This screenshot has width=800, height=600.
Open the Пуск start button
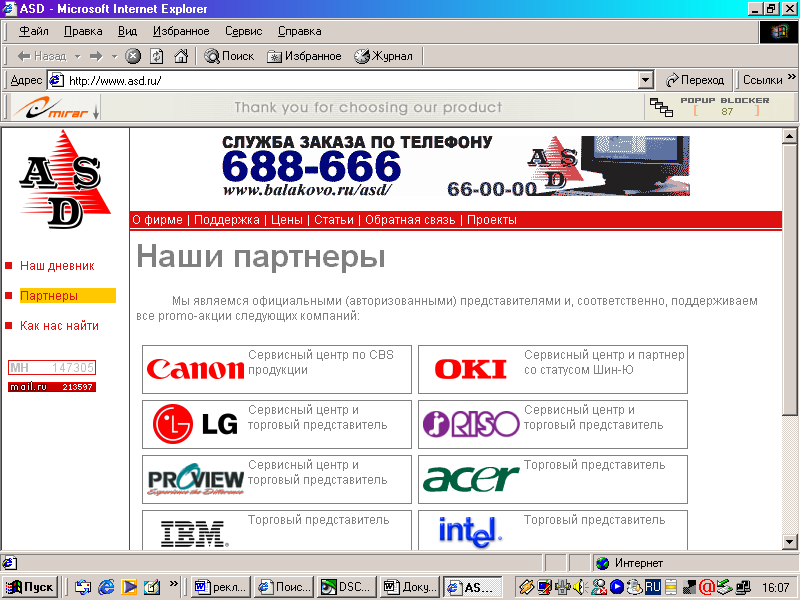coord(30,587)
